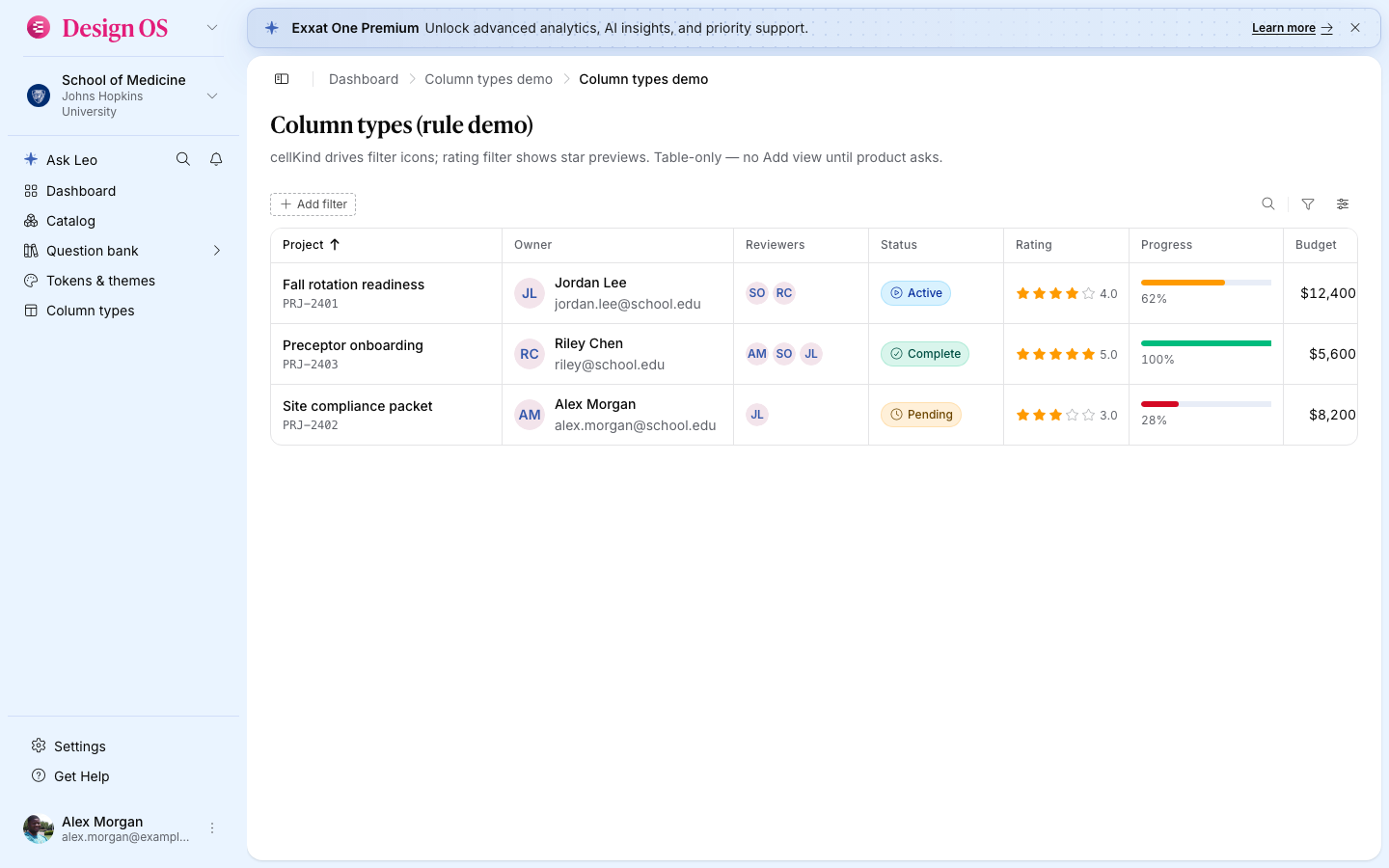
Task: Click the sidebar search icon
Action: pos(183,159)
